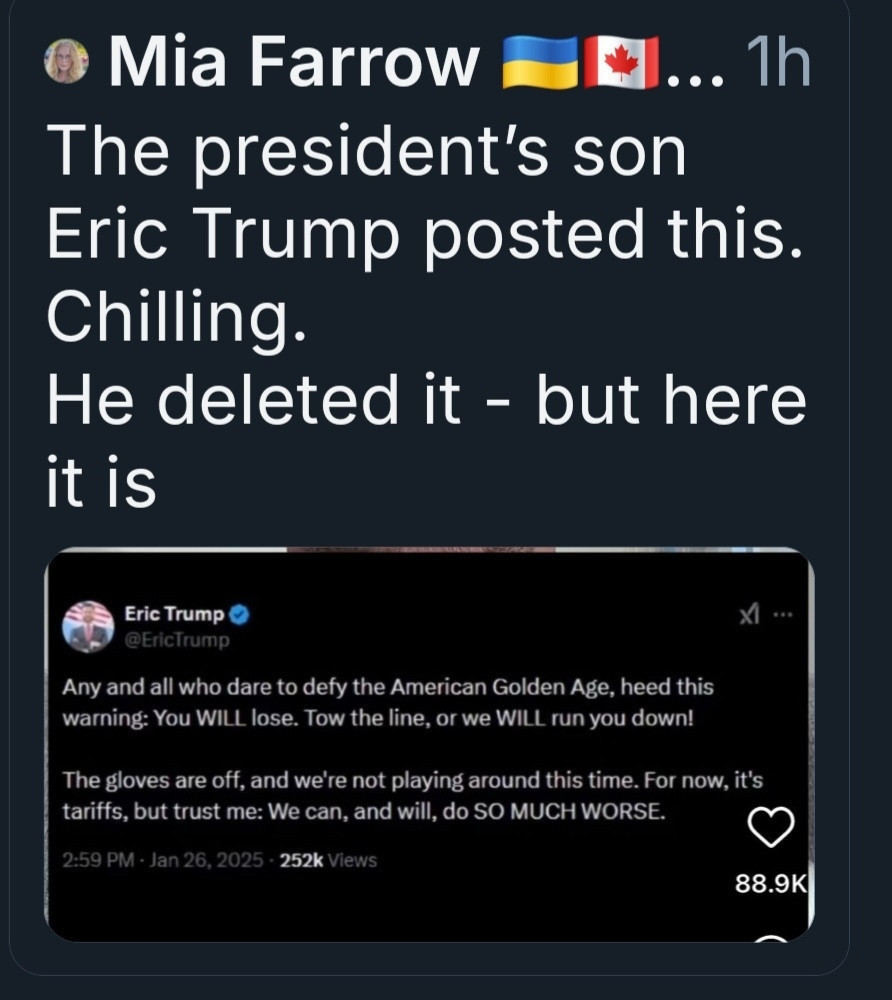Click the 2:59 PM Jan 26, 2025 timestamp
This screenshot has height=1000, width=892.
point(163,860)
